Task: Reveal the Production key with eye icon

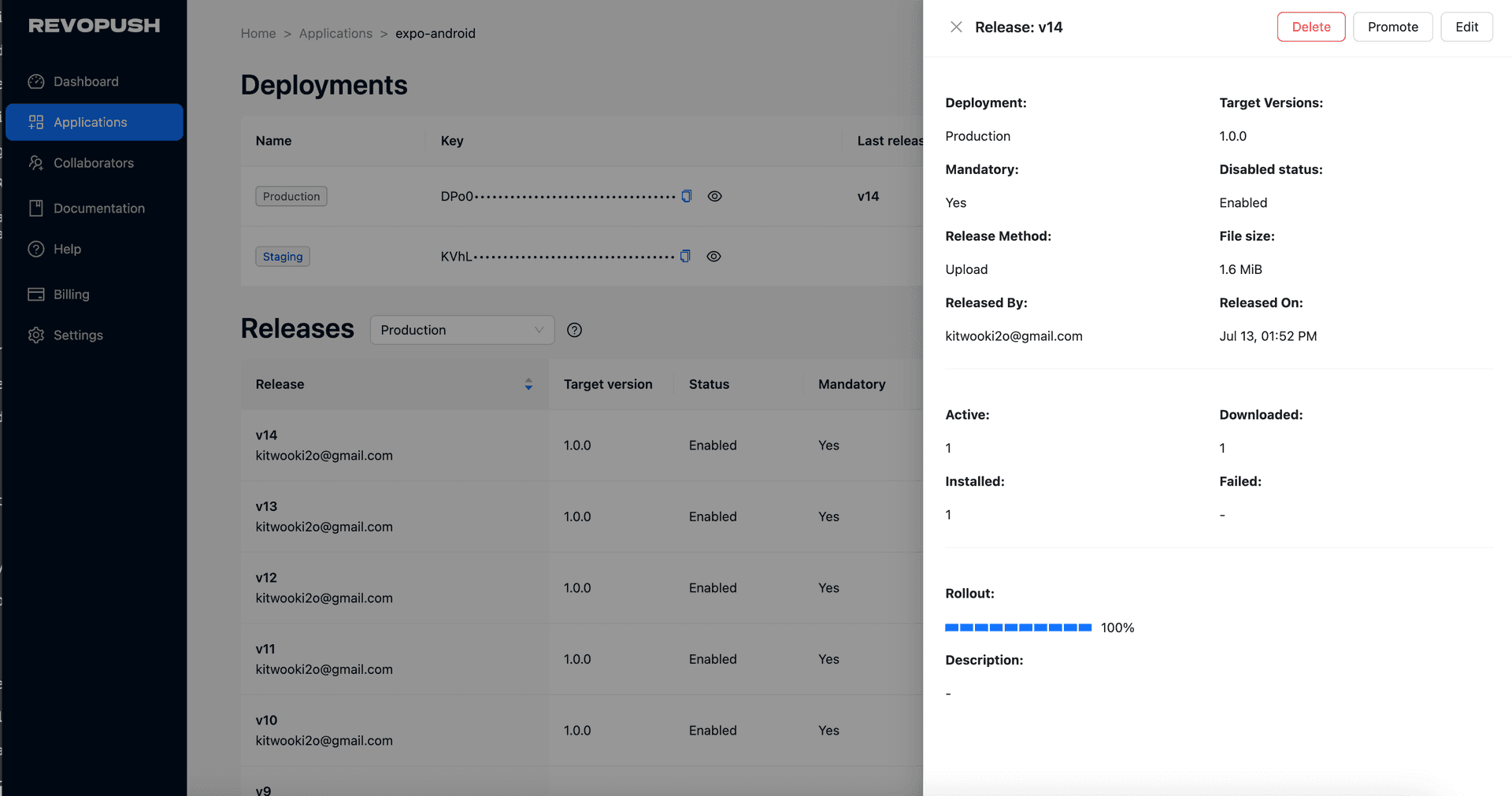Action: [714, 197]
